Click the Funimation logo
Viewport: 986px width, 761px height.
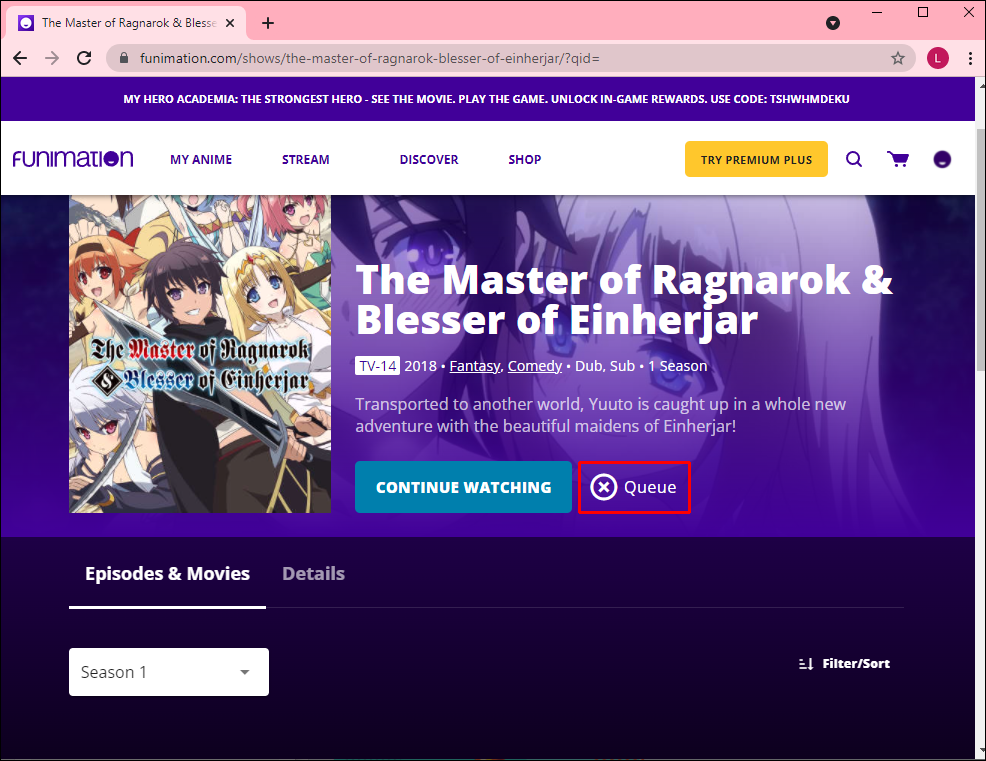73,159
